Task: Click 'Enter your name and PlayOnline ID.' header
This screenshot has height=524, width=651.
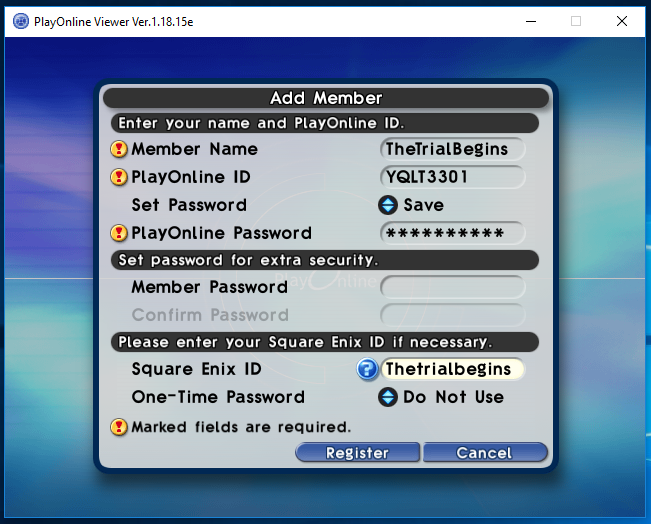Action: [325, 123]
